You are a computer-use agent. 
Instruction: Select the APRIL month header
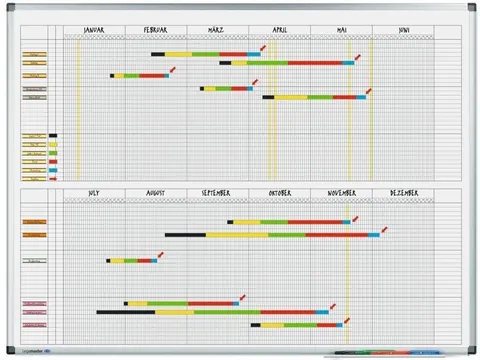pos(279,30)
